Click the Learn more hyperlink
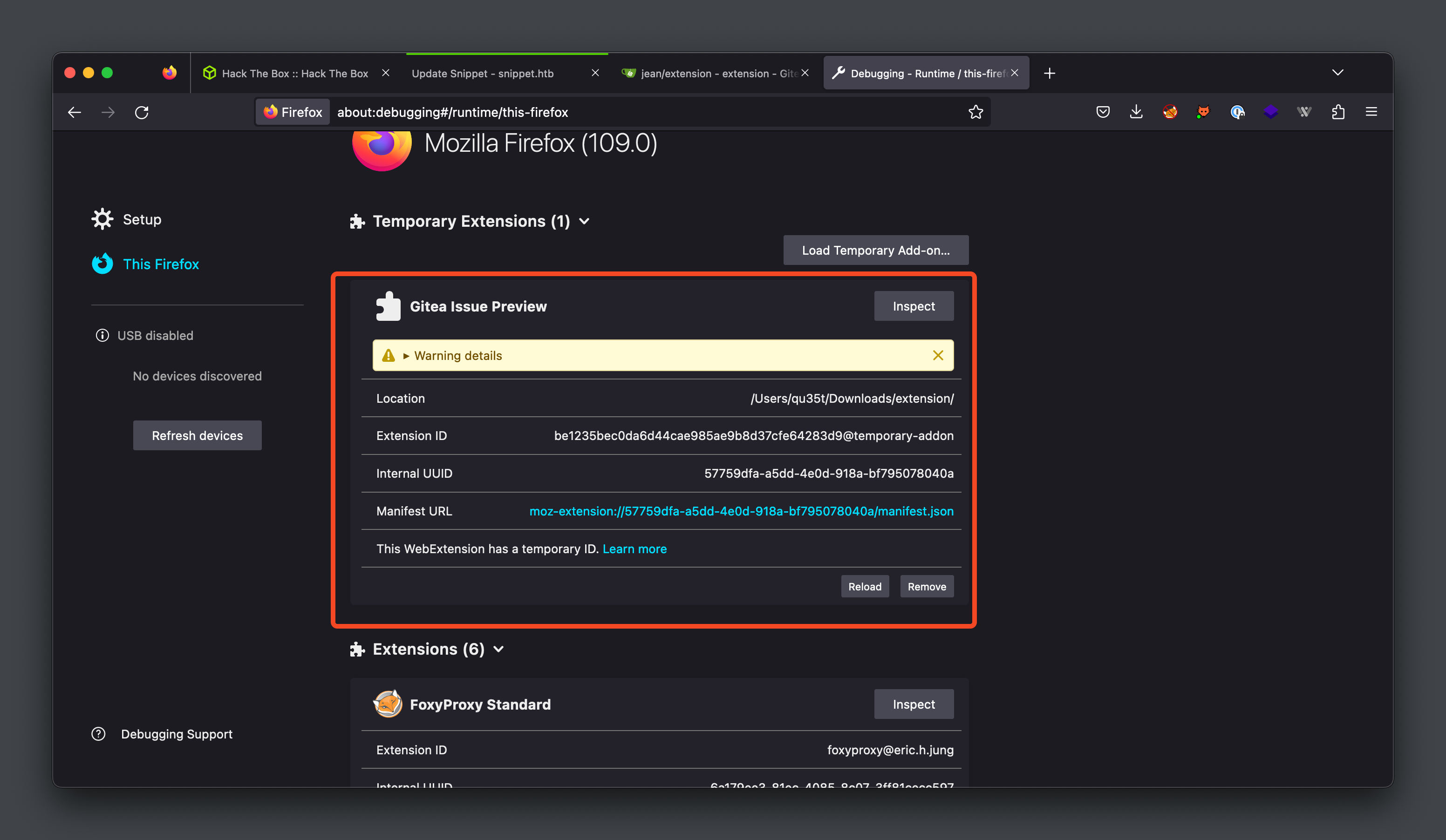 pyautogui.click(x=634, y=548)
